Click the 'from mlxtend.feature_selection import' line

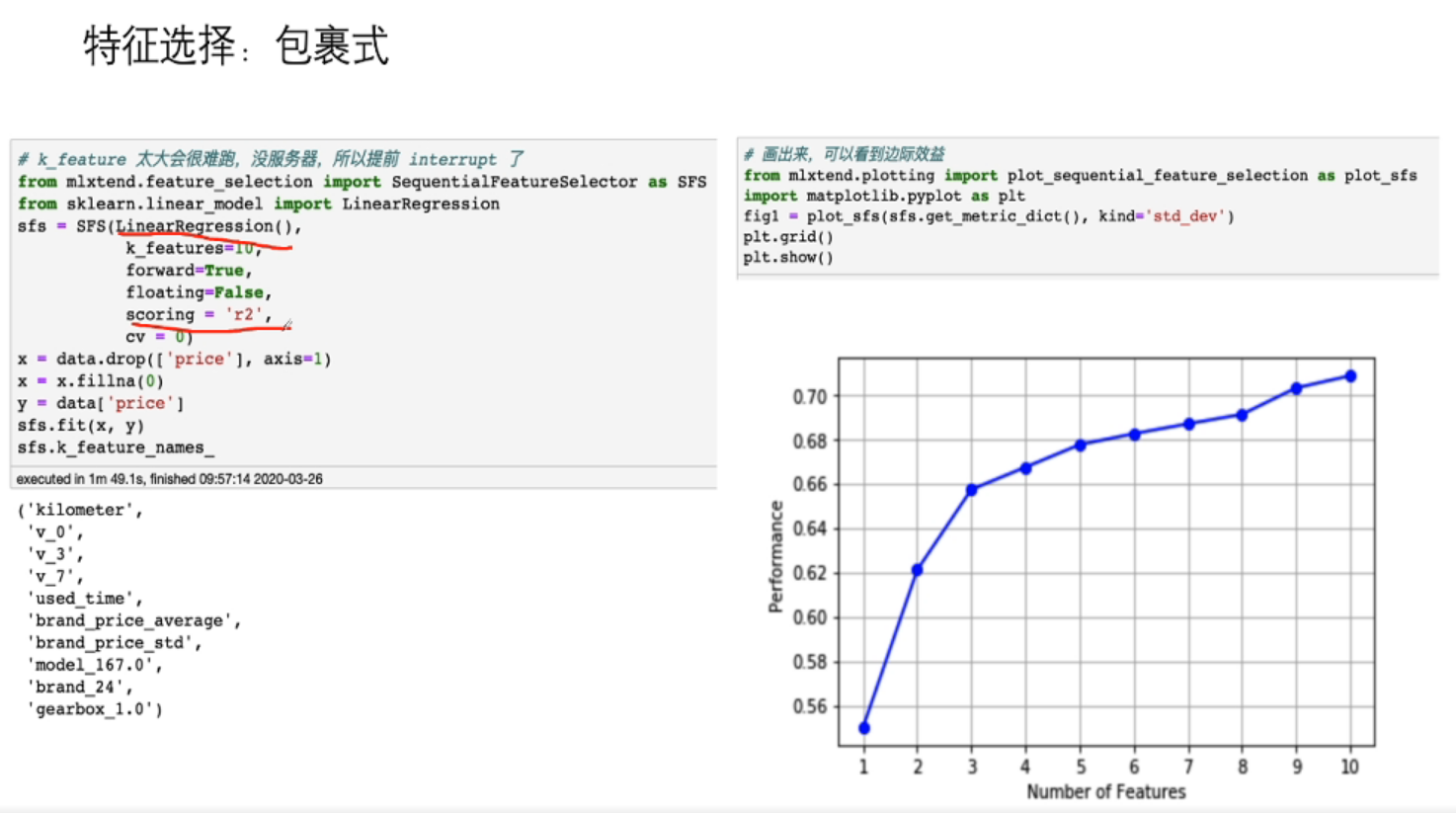tap(363, 182)
